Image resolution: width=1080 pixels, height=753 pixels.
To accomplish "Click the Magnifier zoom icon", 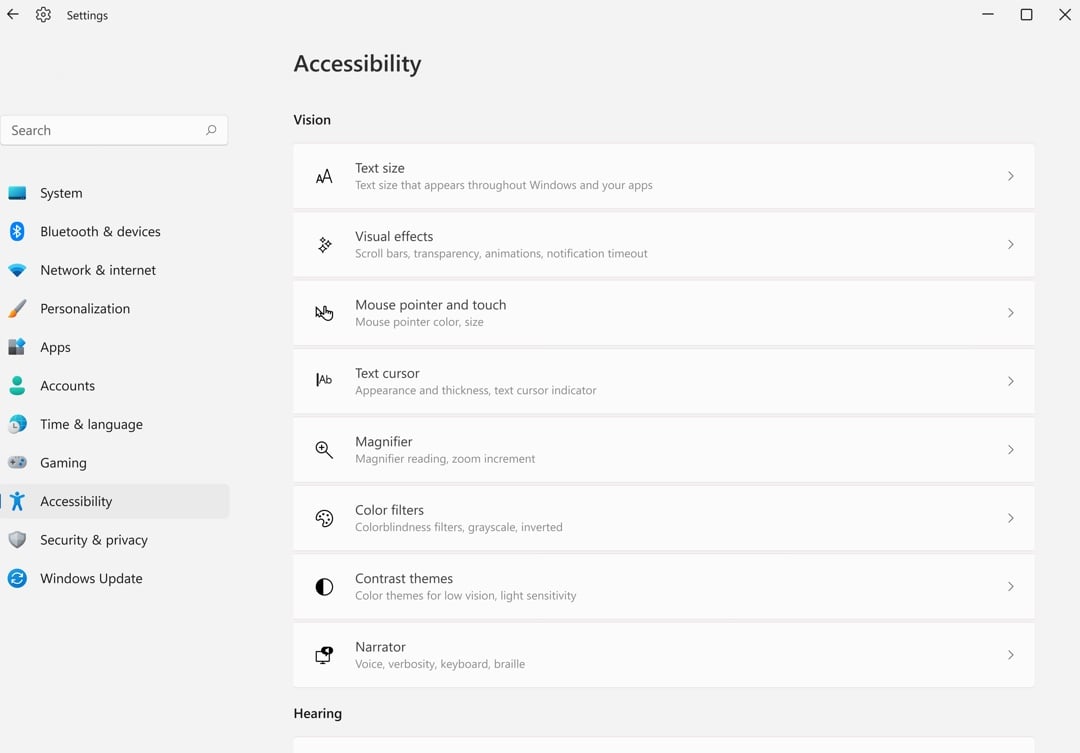I will coord(324,450).
